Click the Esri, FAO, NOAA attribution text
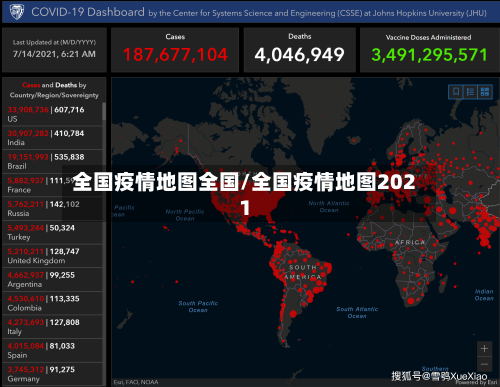The width and height of the screenshot is (500, 387). [136, 382]
